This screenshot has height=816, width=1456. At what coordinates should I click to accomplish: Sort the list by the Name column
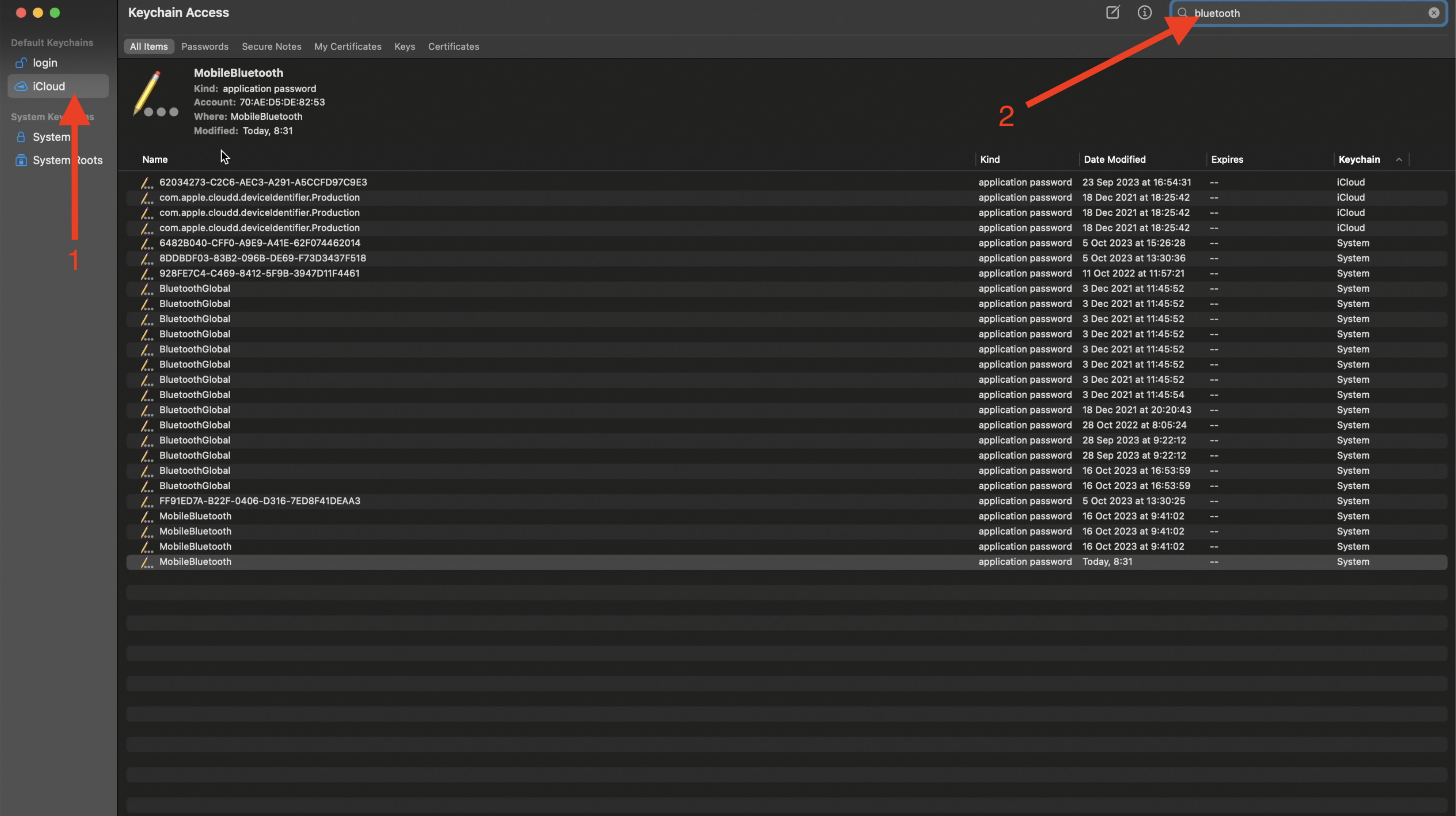(155, 159)
